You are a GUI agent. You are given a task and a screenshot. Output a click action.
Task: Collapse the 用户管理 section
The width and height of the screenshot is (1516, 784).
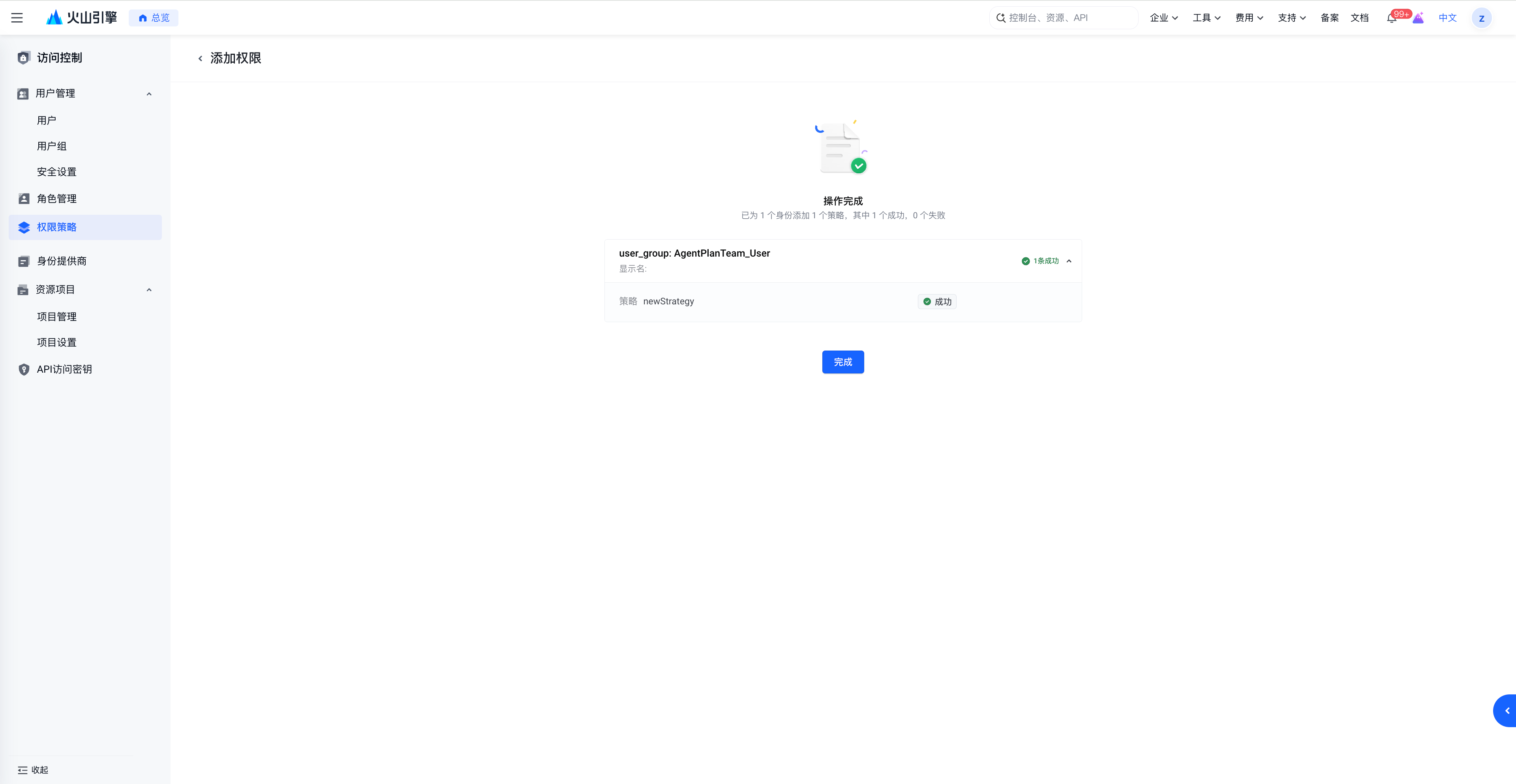point(149,94)
